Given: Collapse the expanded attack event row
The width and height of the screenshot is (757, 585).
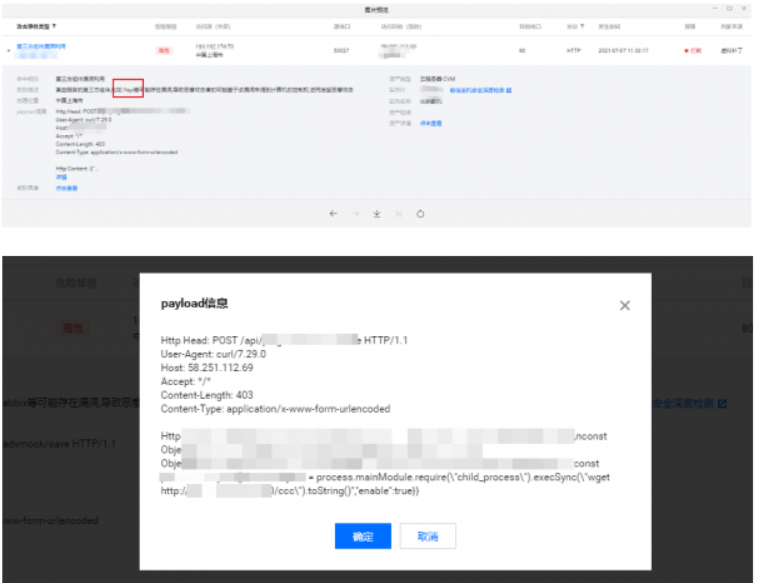Looking at the screenshot, I should 9,50.
